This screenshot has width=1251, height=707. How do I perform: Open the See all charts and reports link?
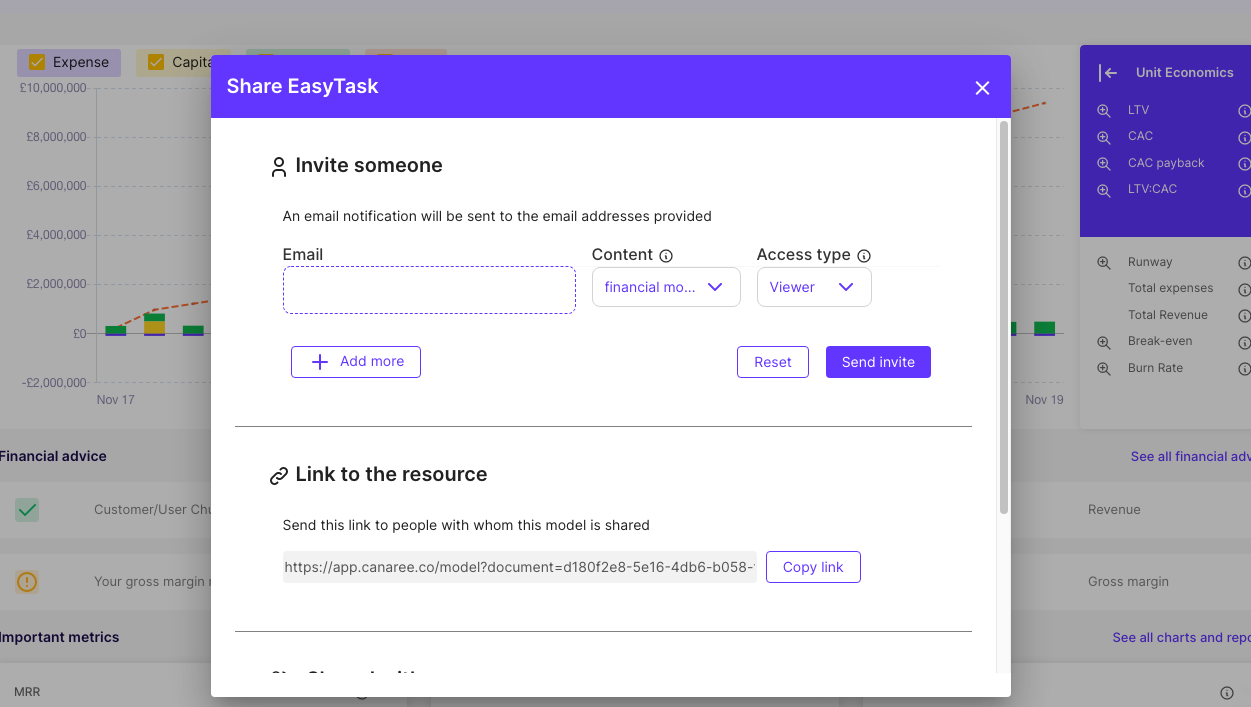click(x=1181, y=637)
